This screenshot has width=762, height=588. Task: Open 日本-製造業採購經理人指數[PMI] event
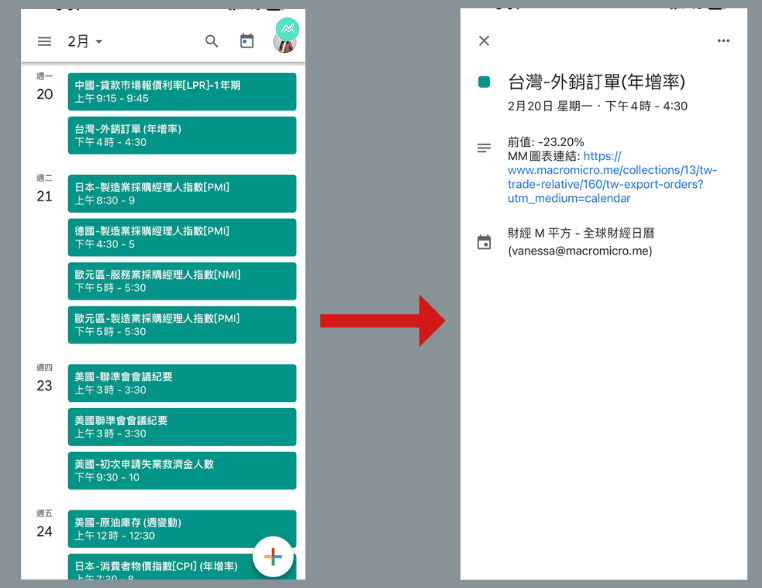click(x=182, y=193)
